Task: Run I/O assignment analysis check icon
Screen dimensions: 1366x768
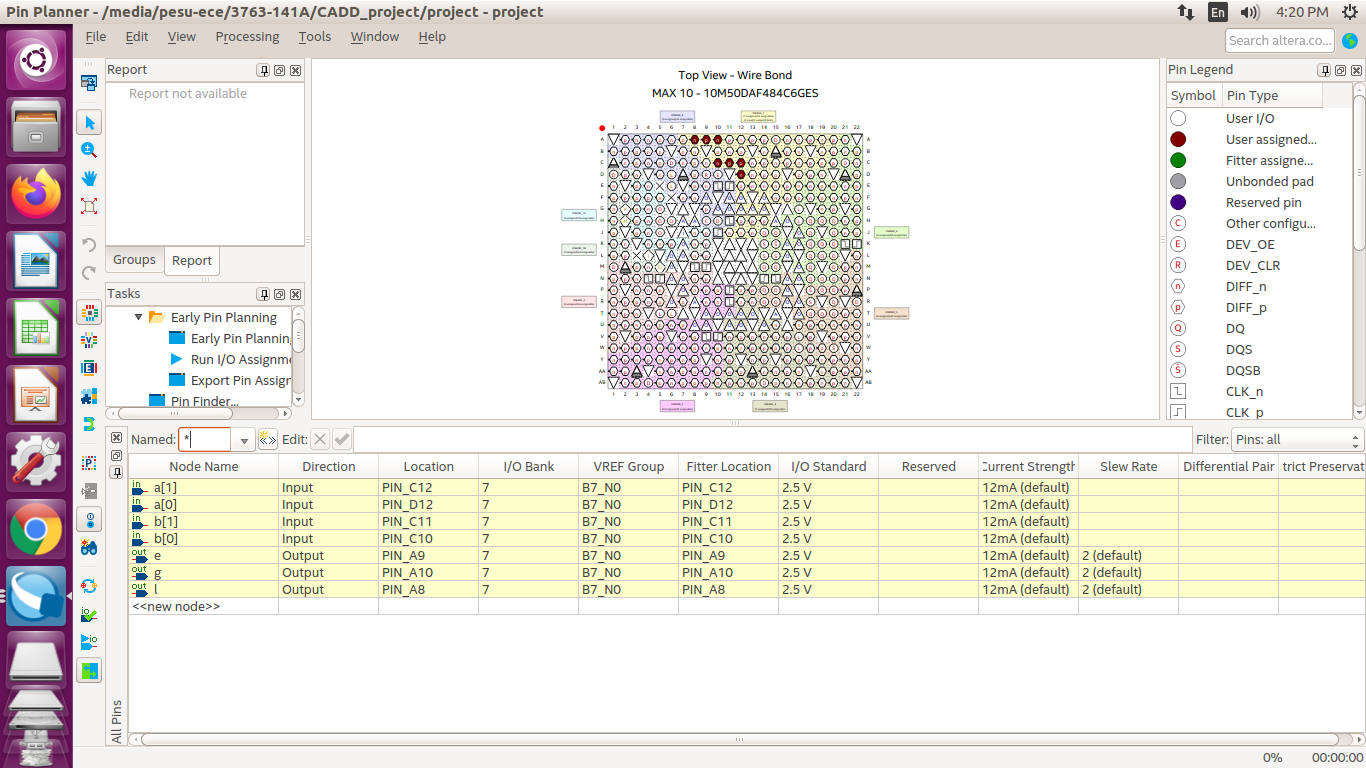Action: [x=89, y=614]
